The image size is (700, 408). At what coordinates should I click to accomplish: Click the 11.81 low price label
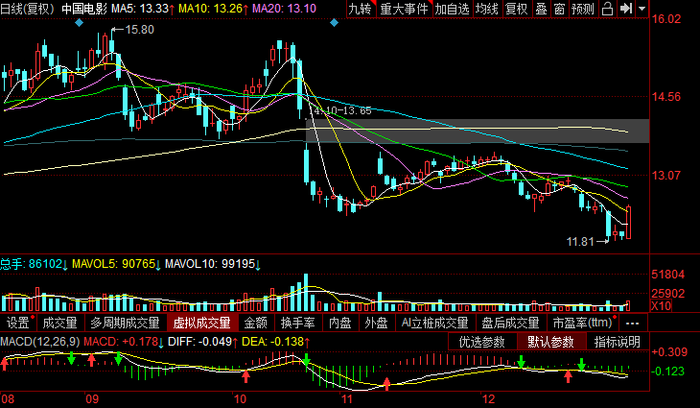pyautogui.click(x=580, y=242)
